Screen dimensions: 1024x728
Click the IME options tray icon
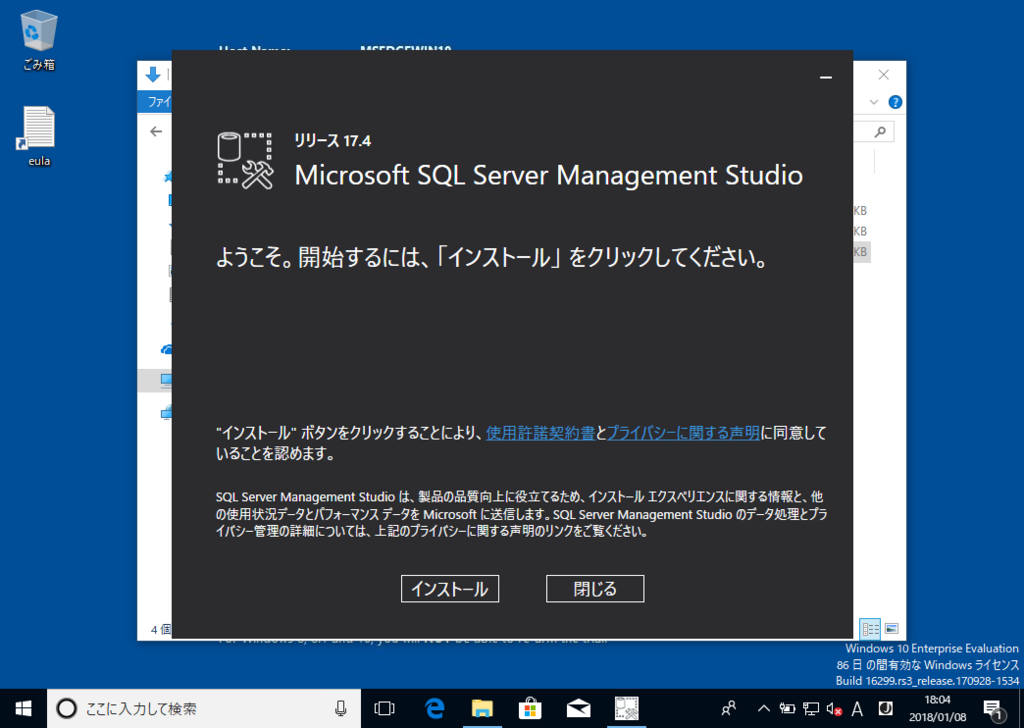pos(885,708)
